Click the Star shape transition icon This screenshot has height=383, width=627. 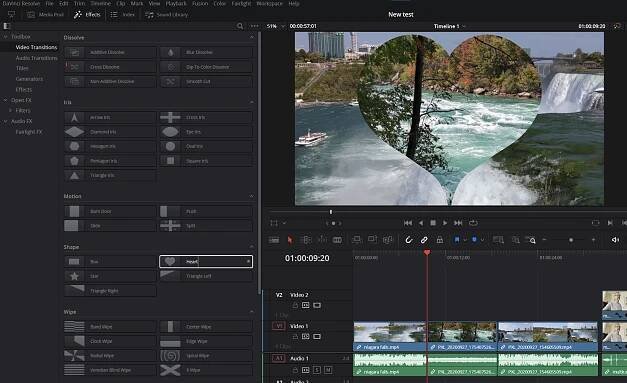coord(74,276)
